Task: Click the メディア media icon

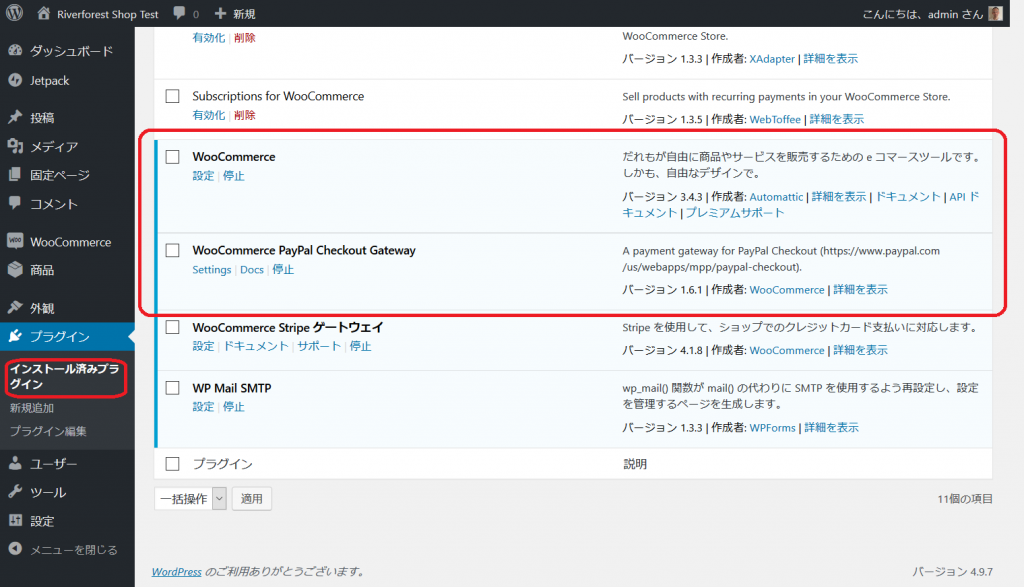Action: 15,147
